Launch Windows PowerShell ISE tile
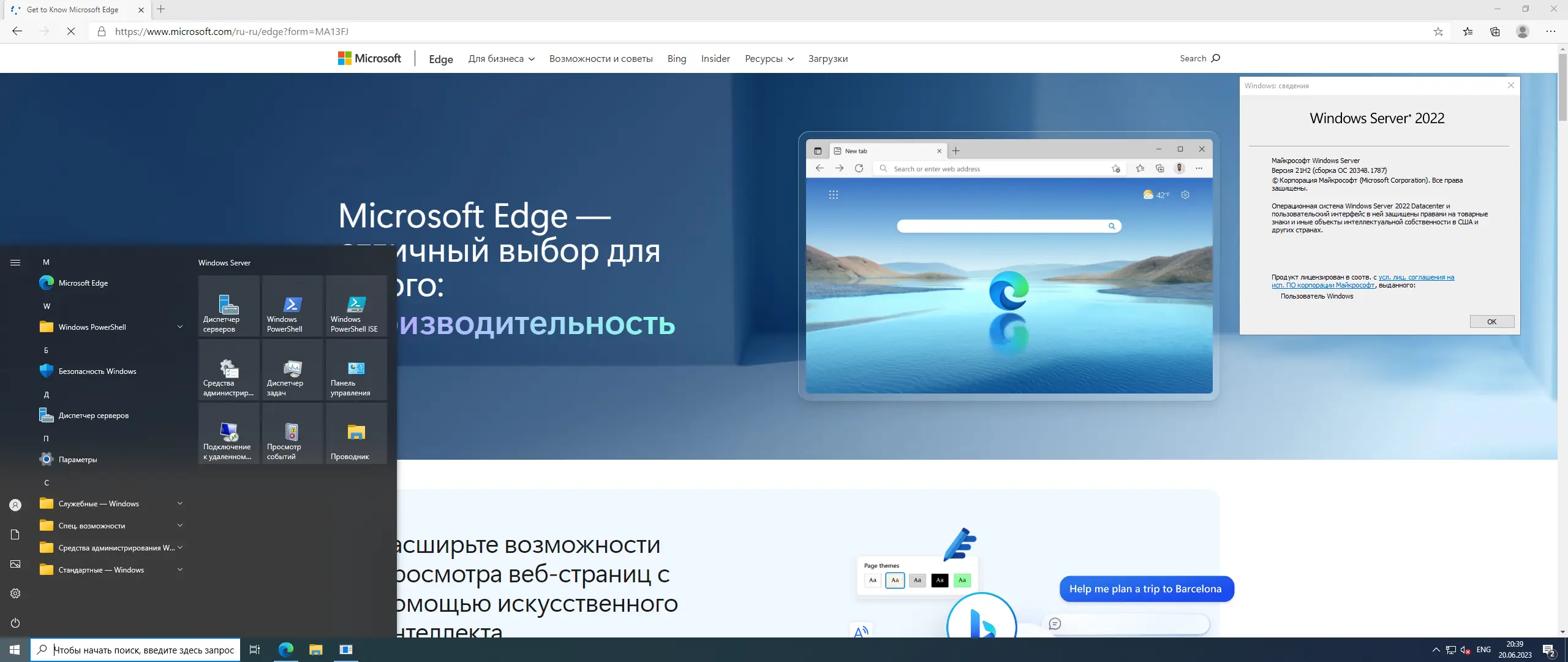Screen dimensions: 1568x662 click(x=356, y=306)
